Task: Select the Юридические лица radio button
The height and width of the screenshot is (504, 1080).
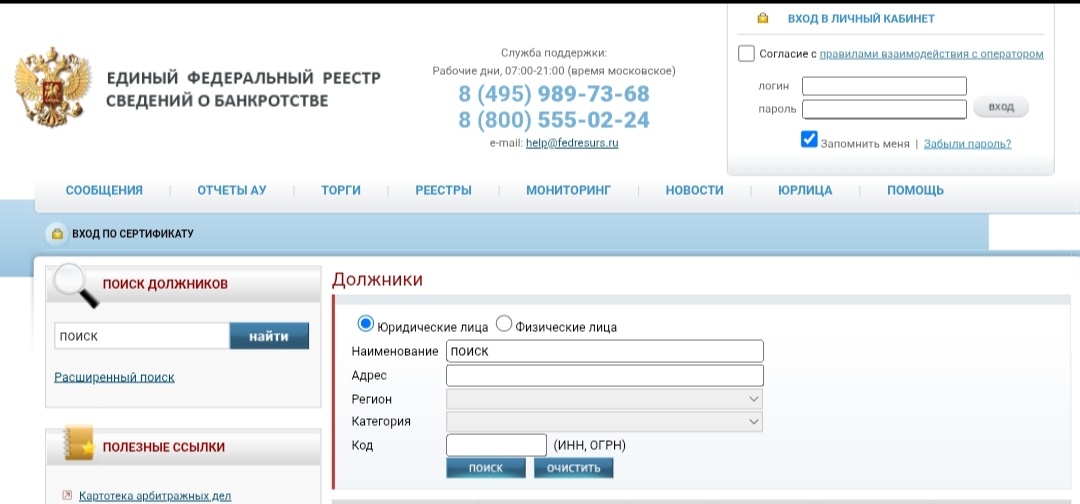Action: (x=366, y=324)
